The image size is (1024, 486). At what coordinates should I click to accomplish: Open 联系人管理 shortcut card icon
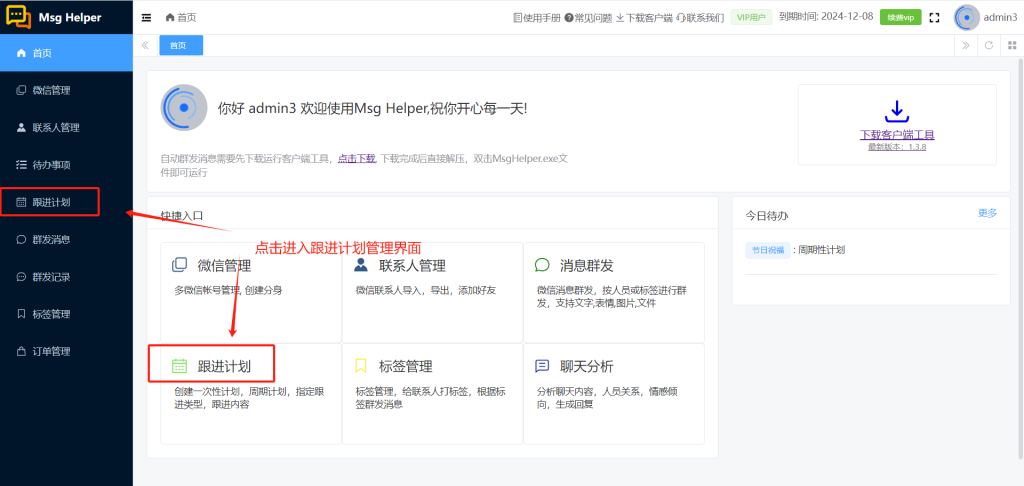pyautogui.click(x=361, y=265)
